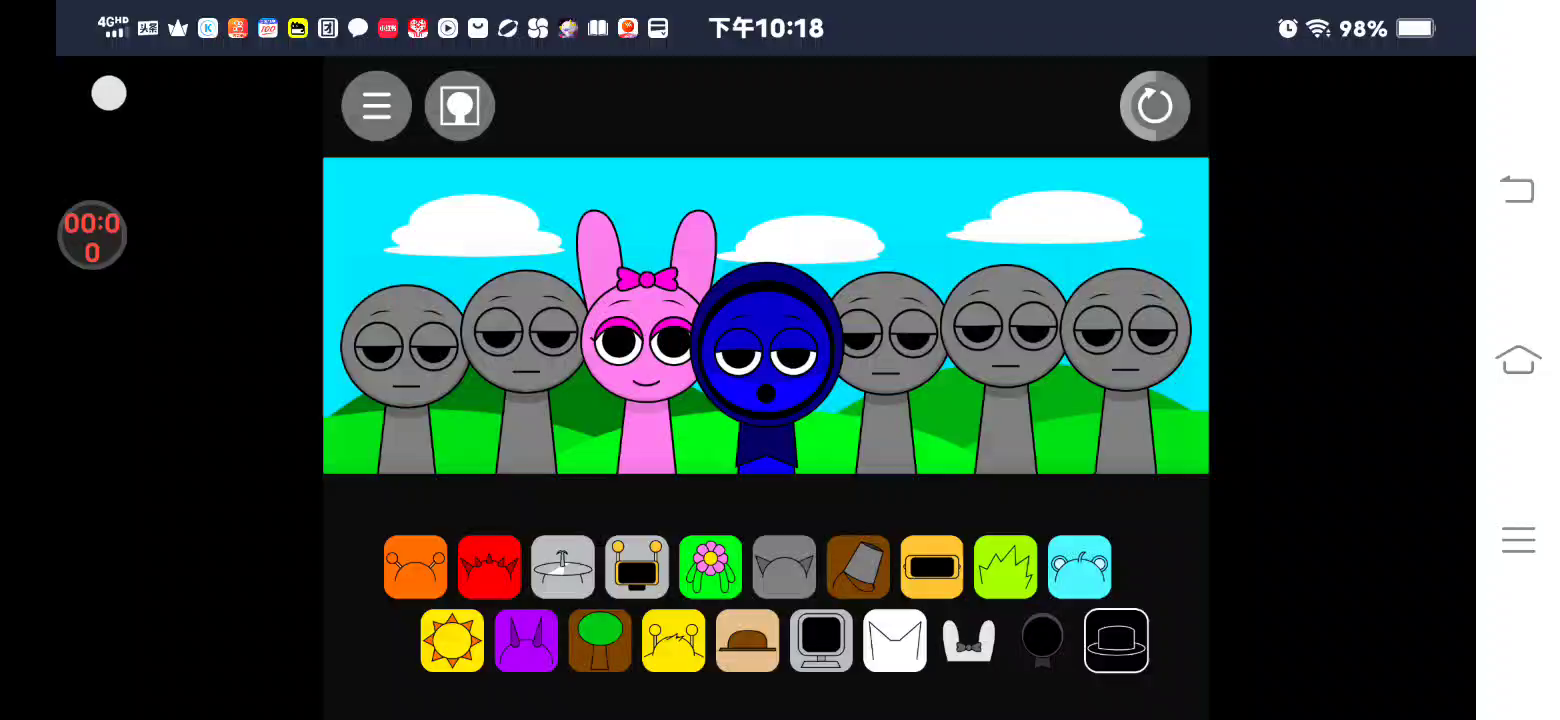Select the gray computer monitor icon
Image resolution: width=1560 pixels, height=720 pixels.
[x=821, y=641]
